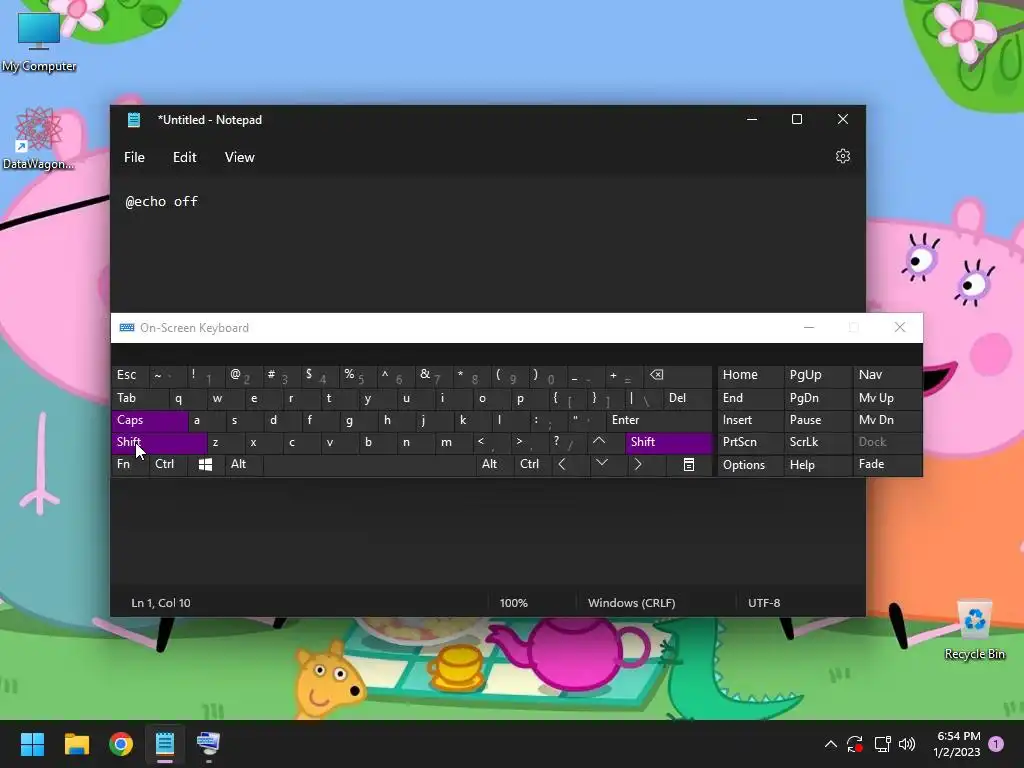Toggle the left Shift key
Image resolution: width=1024 pixels, height=768 pixels.
tap(159, 442)
